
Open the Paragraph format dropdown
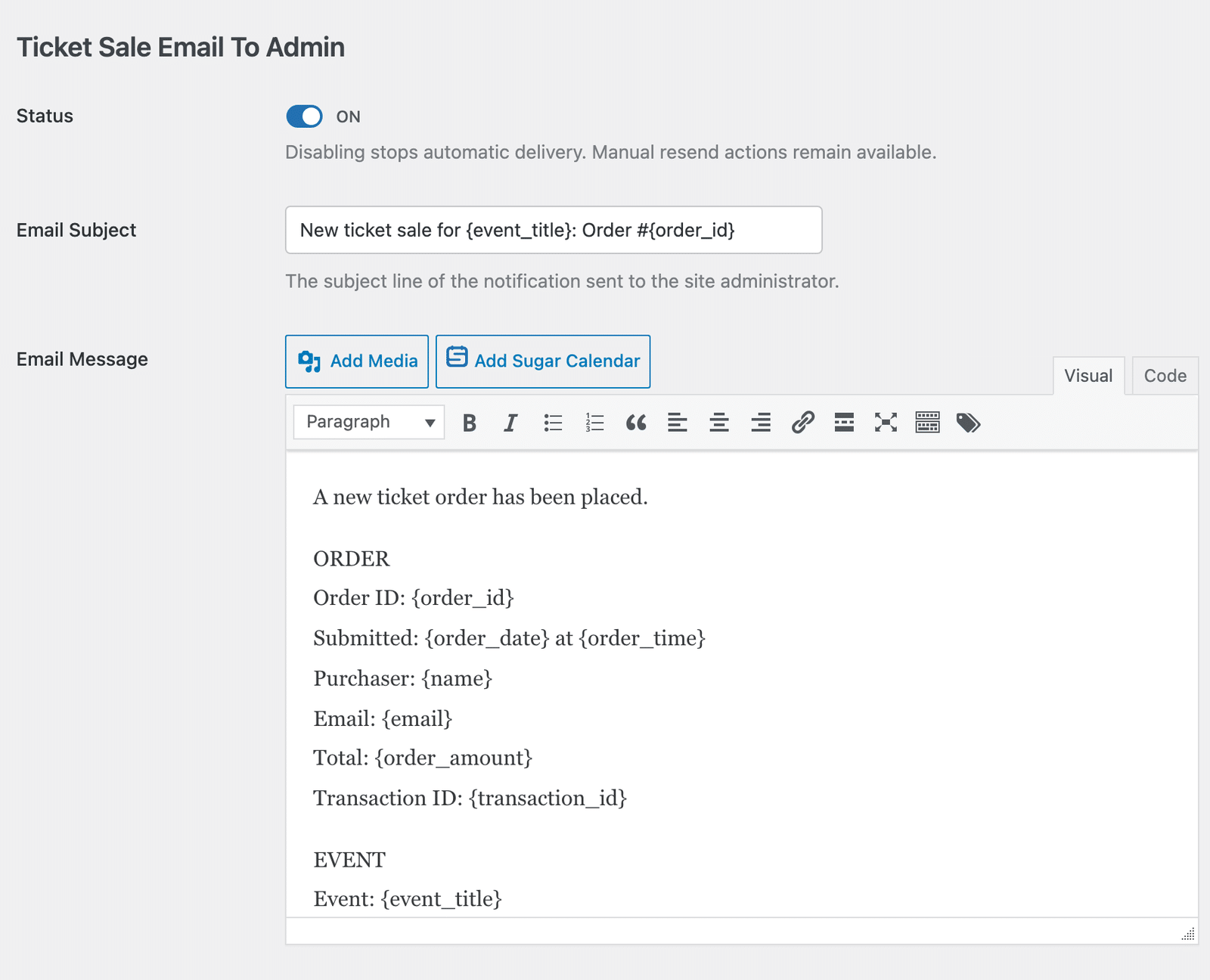369,422
